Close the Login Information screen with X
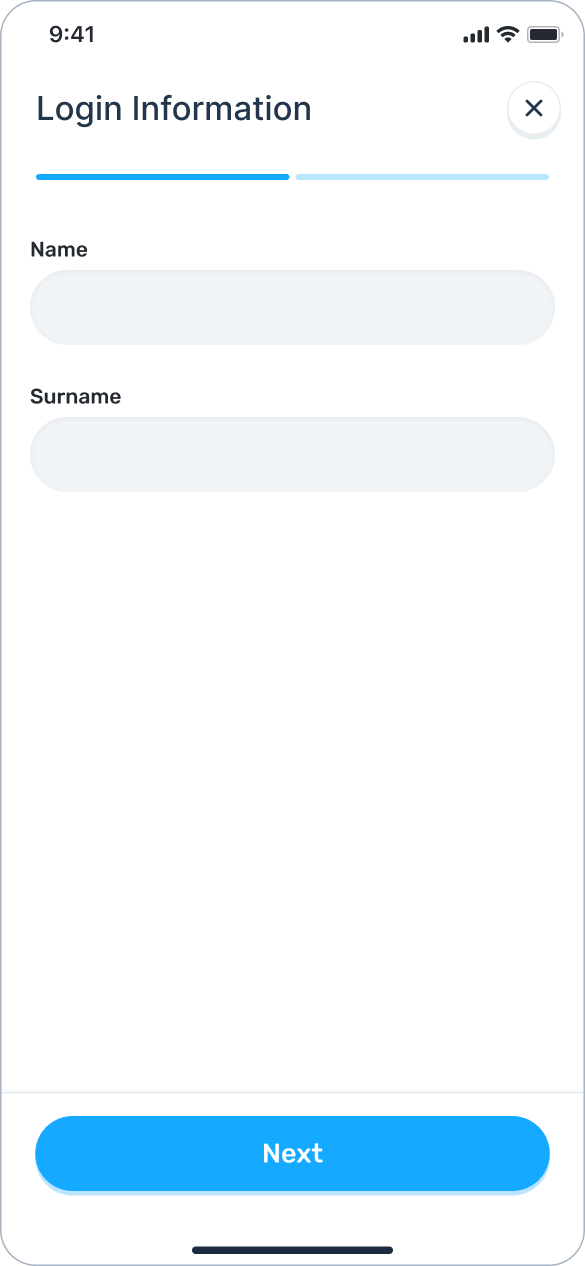Image resolution: width=585 pixels, height=1266 pixels. click(x=534, y=108)
